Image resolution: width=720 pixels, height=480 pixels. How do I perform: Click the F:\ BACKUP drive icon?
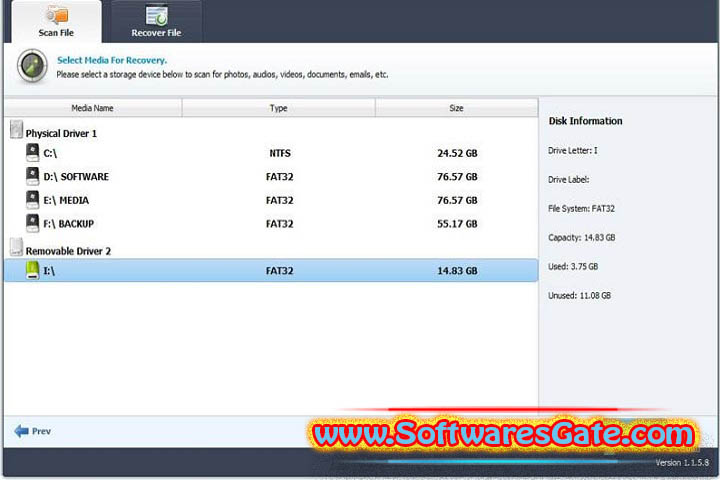click(33, 223)
